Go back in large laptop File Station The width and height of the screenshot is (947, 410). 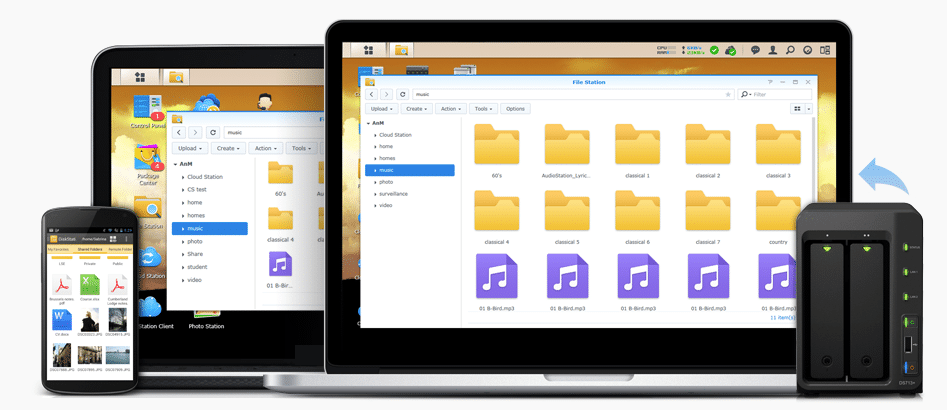pyautogui.click(x=372, y=94)
